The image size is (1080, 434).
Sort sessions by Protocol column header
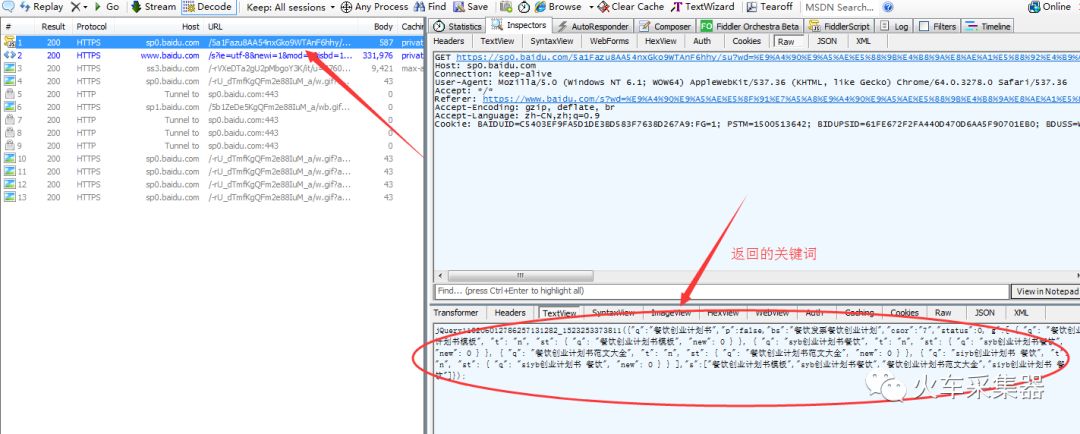(x=92, y=26)
